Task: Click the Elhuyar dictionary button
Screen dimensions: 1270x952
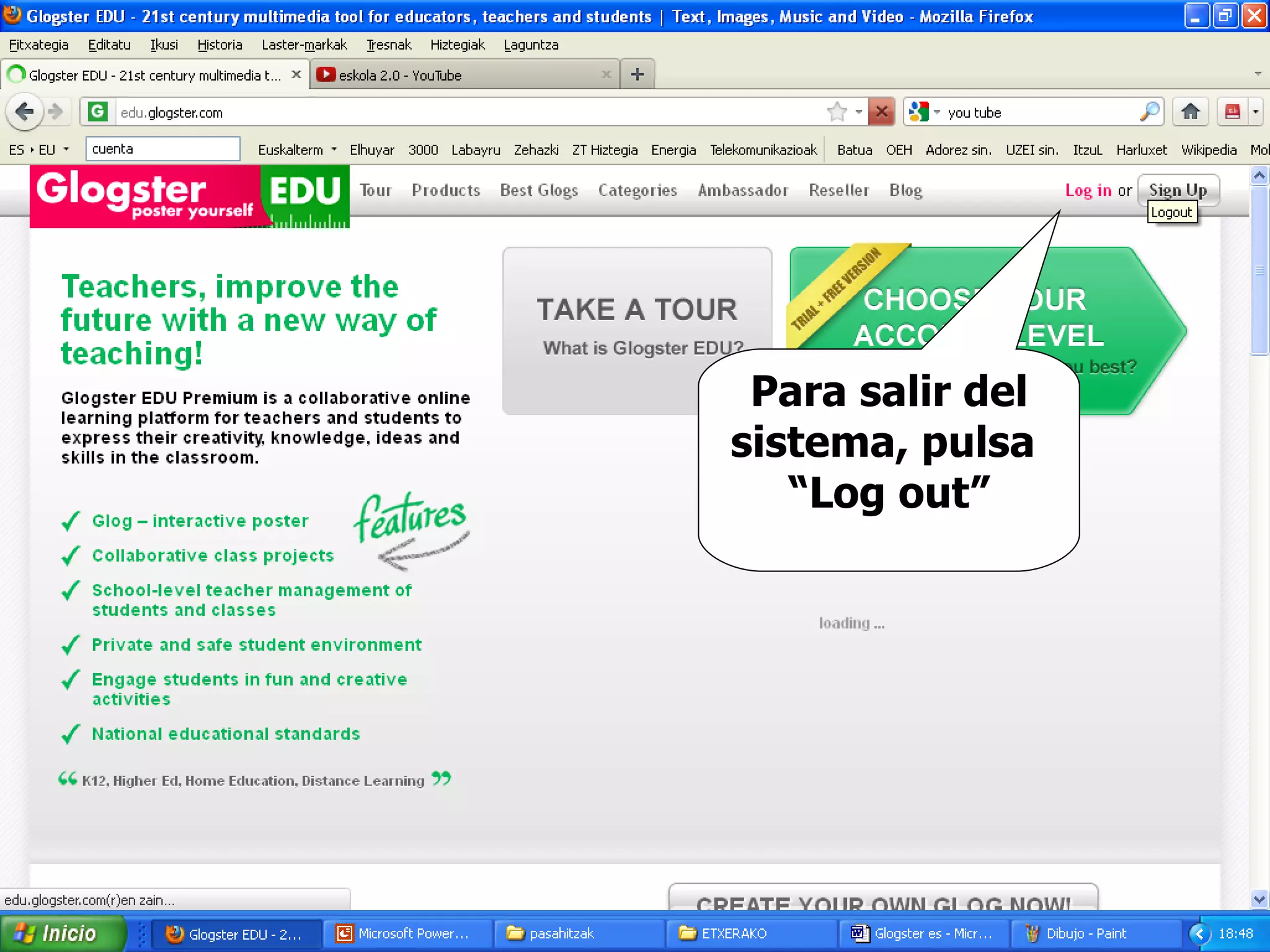Action: [x=371, y=149]
